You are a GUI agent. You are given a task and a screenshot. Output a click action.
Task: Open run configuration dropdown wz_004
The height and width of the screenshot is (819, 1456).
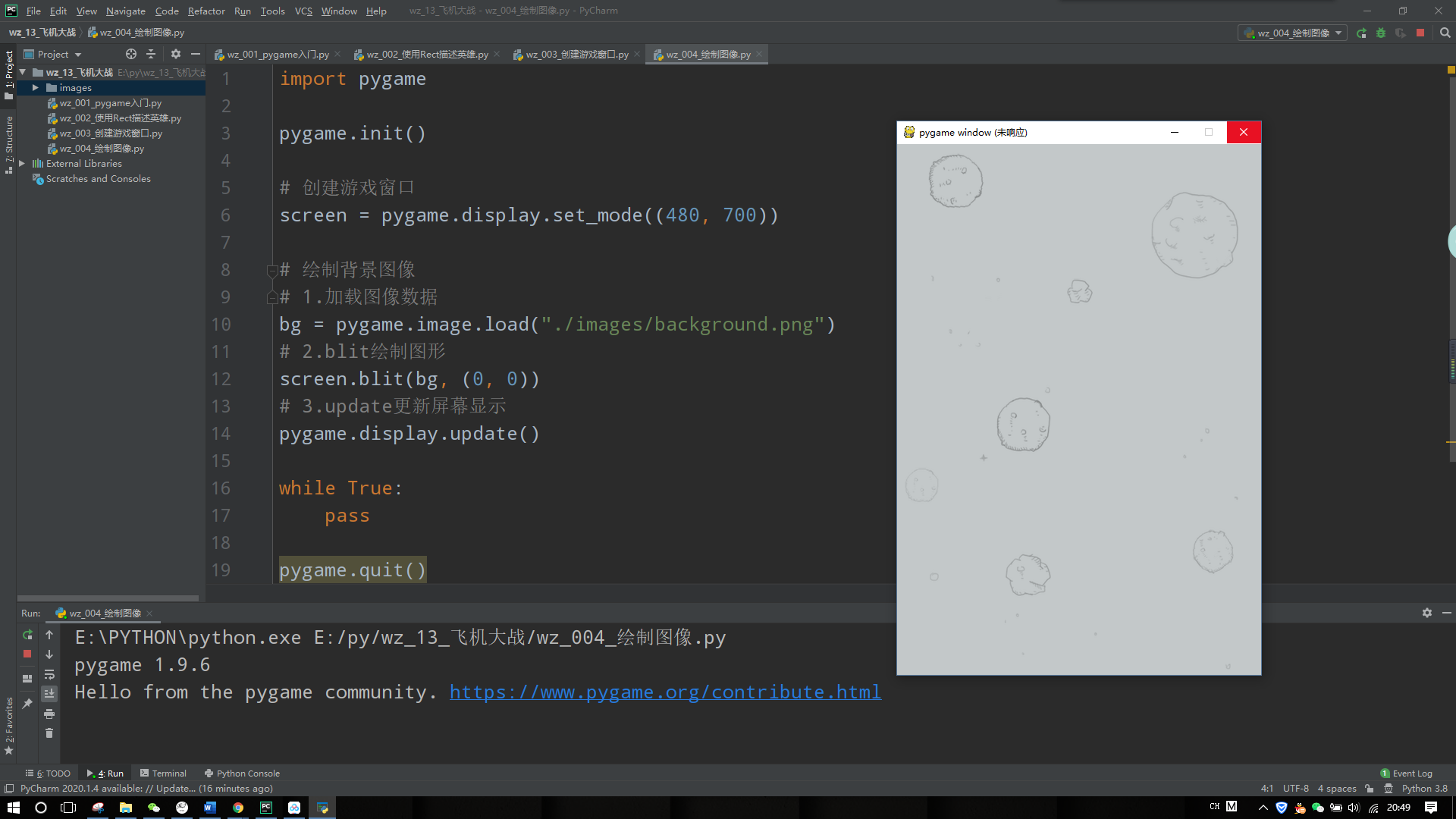tap(1293, 33)
